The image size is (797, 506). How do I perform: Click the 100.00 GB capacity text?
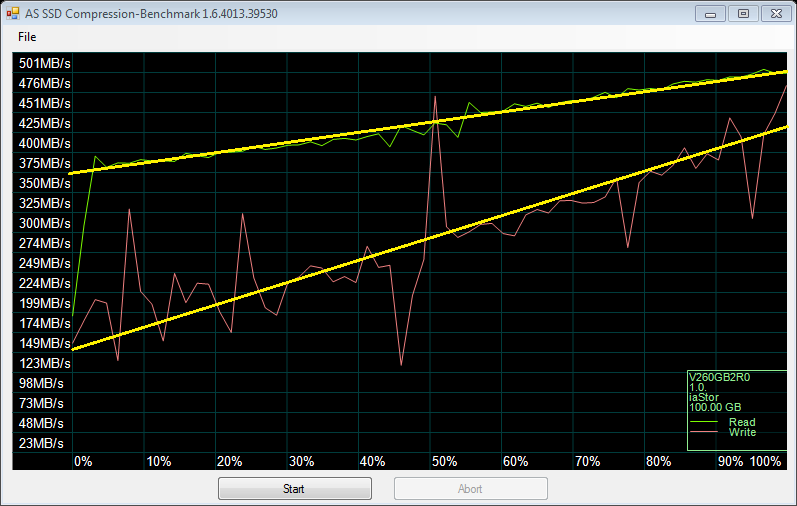[x=715, y=407]
